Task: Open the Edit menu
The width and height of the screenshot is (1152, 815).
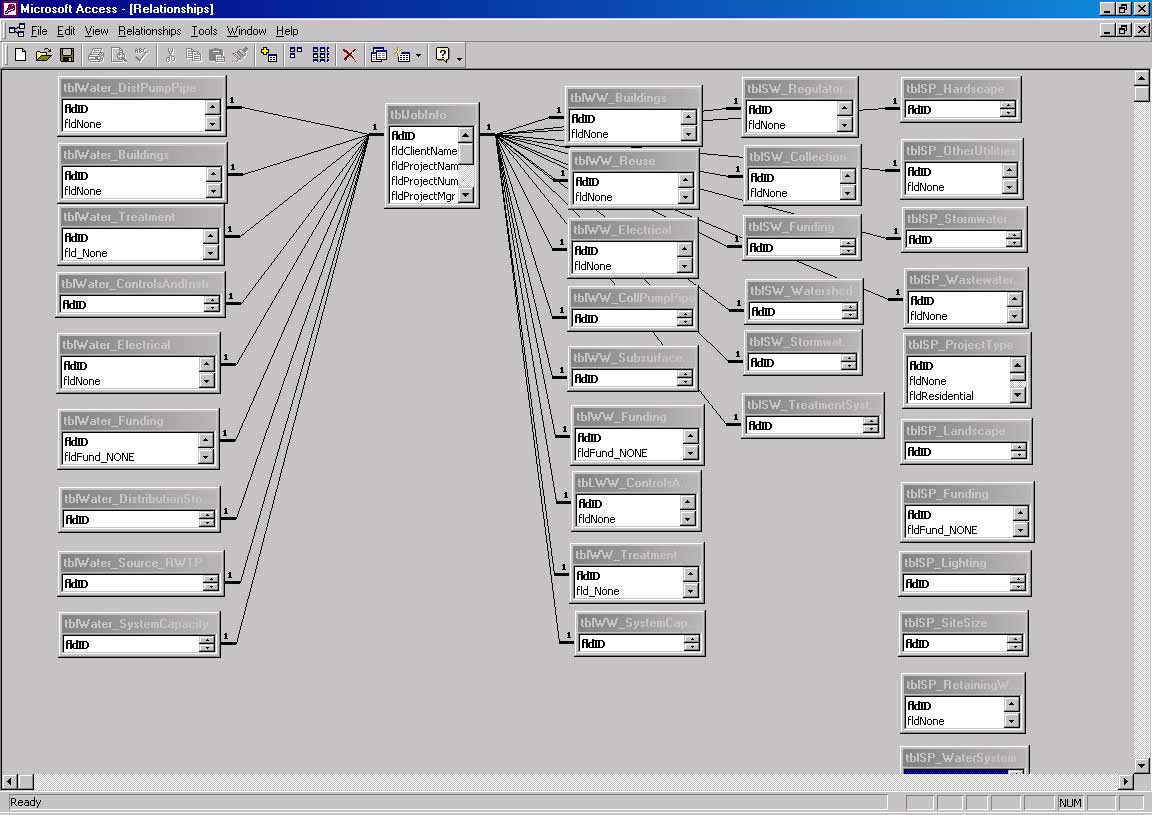Action: (x=66, y=31)
